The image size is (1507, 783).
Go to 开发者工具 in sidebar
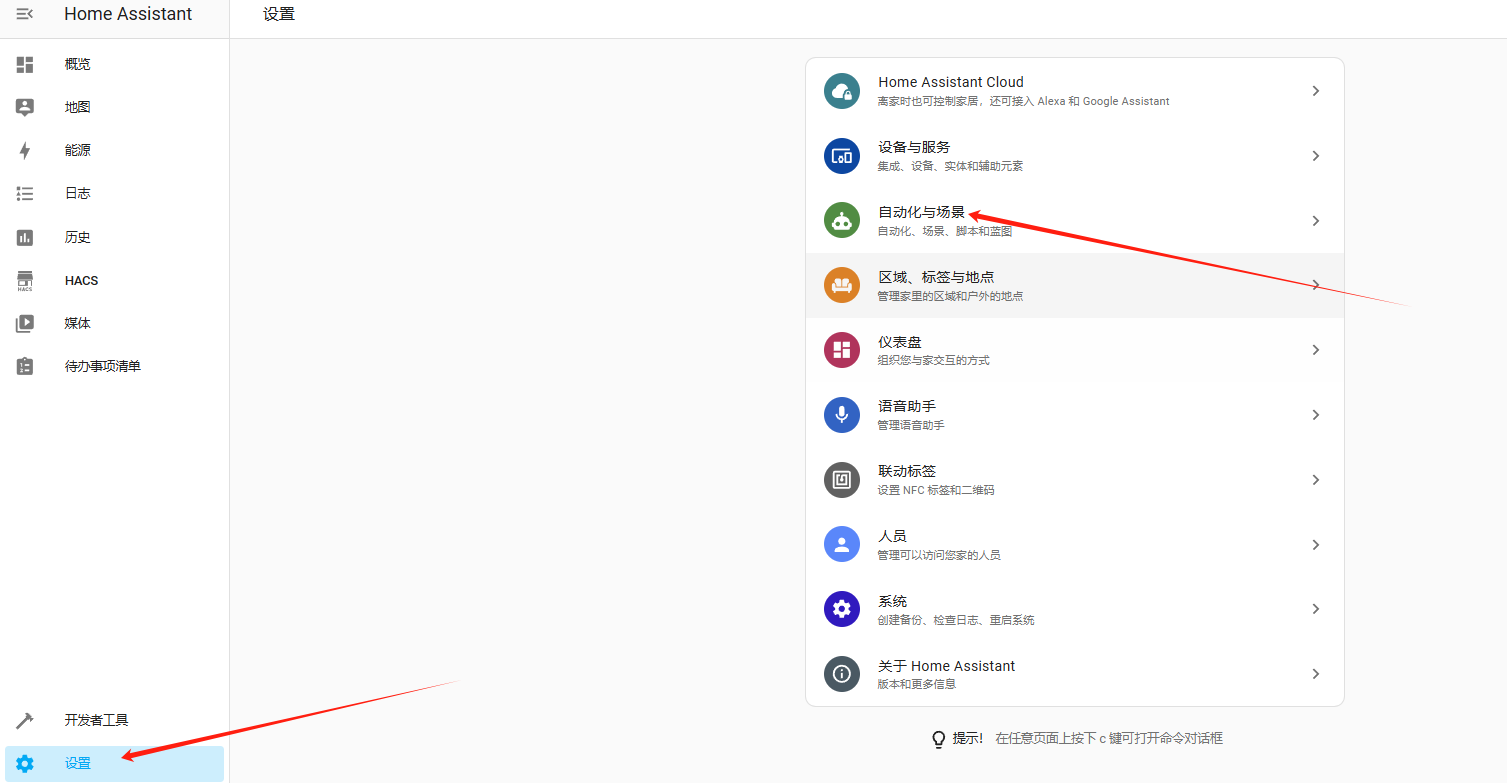(96, 720)
